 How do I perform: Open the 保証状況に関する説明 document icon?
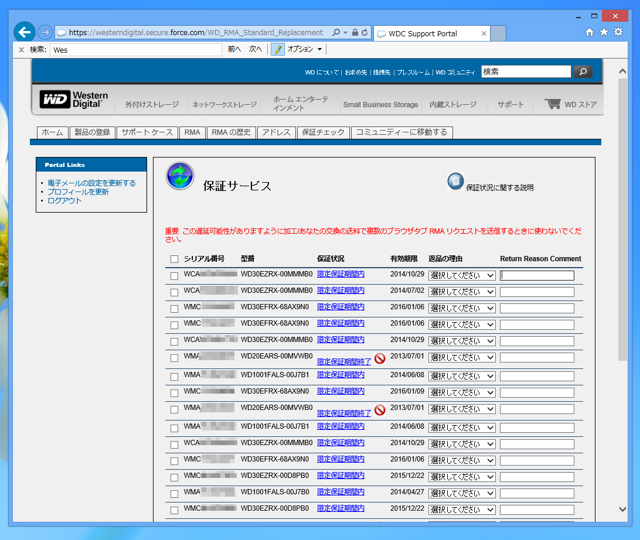455,181
